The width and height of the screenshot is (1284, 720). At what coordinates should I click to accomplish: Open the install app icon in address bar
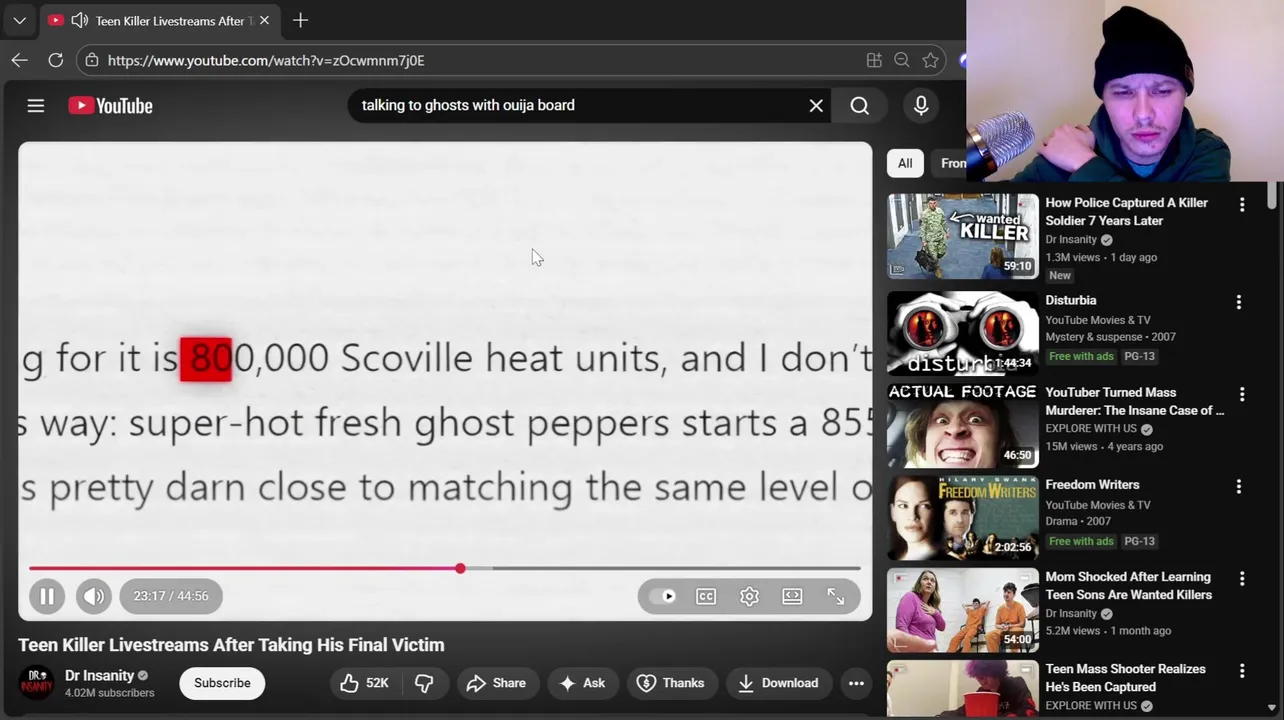click(x=874, y=60)
